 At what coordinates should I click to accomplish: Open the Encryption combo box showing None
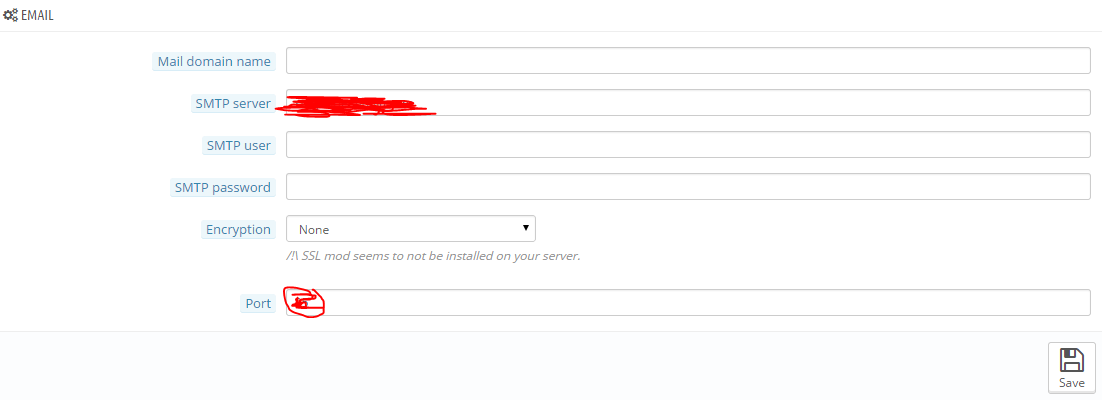(x=410, y=228)
